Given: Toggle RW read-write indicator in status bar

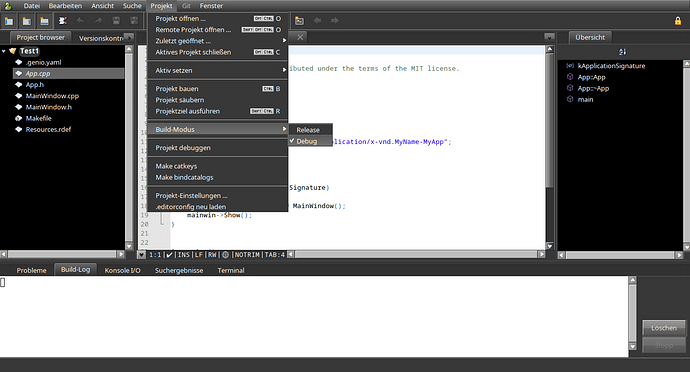Looking at the screenshot, I should (212, 254).
